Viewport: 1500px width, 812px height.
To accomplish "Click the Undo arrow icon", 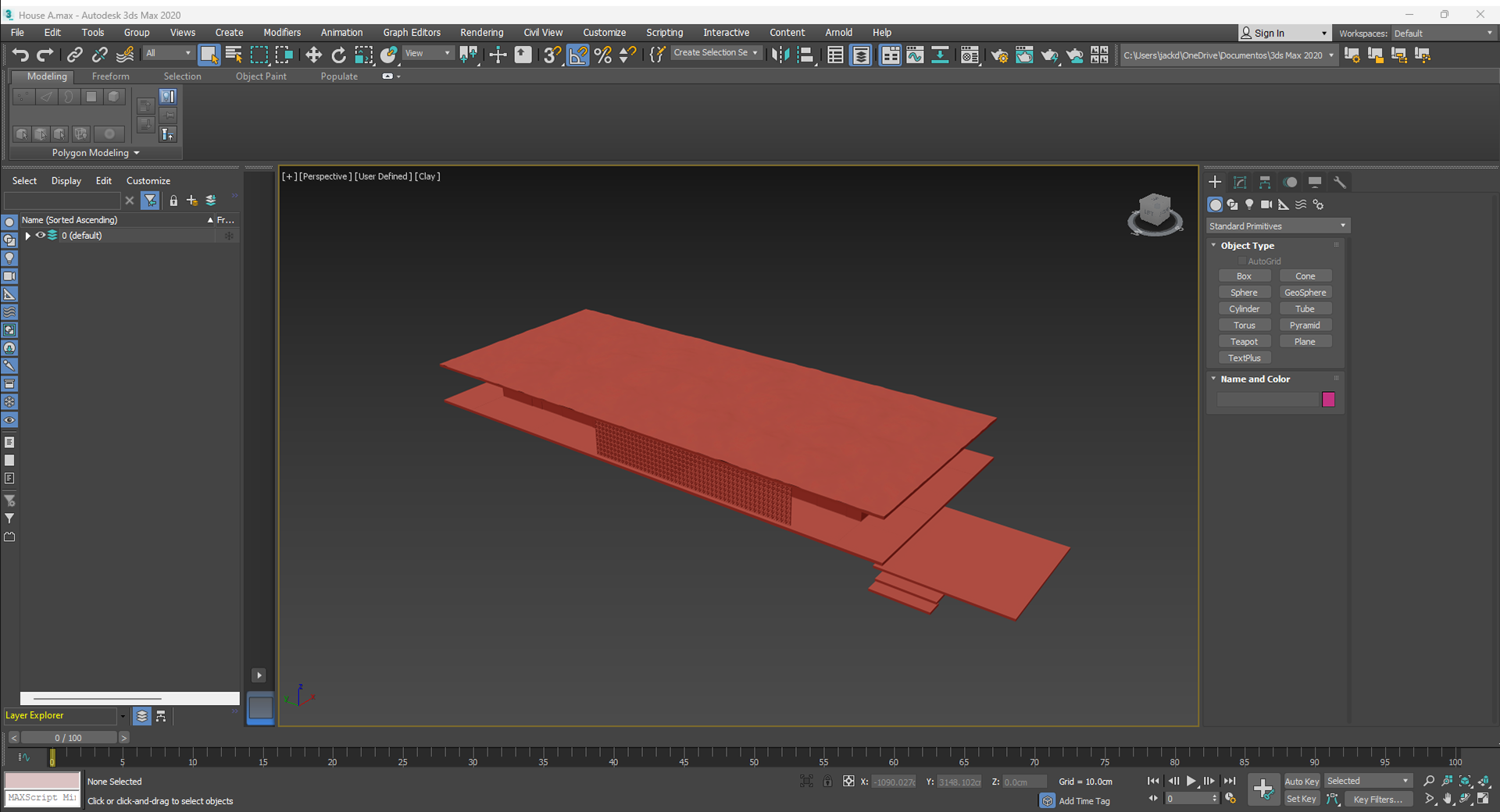I will tap(20, 55).
